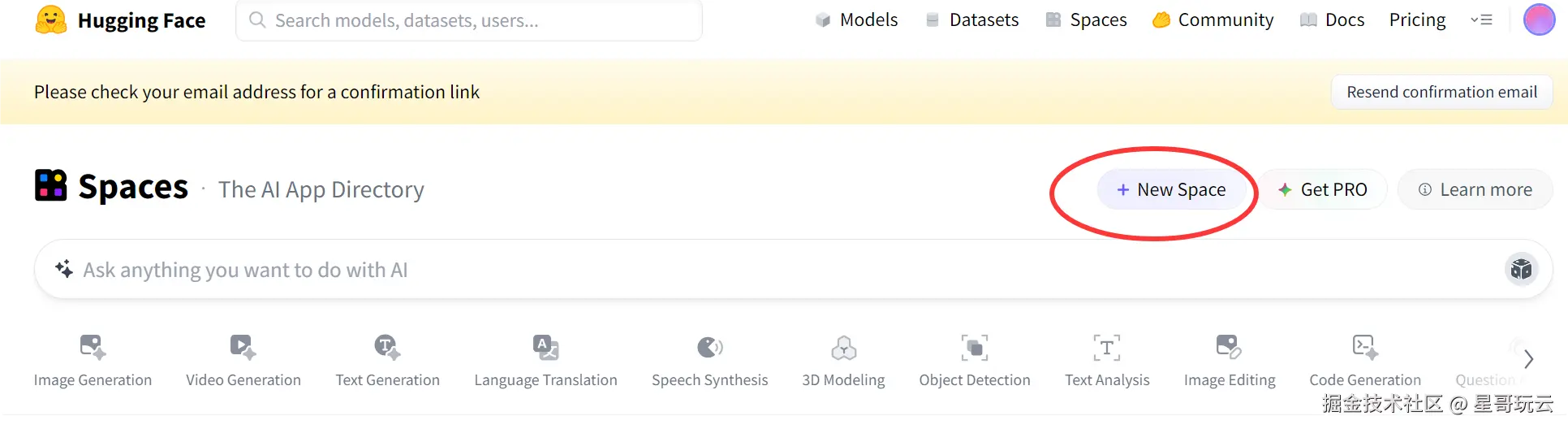Go to the Datasets page
Screen dimensions: 1568x429
click(972, 20)
